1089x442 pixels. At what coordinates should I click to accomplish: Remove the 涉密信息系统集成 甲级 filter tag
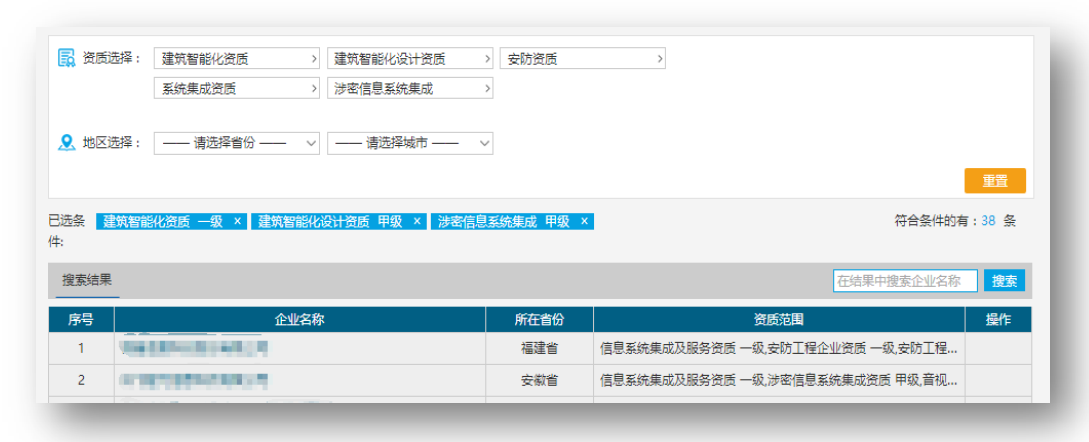pos(584,222)
